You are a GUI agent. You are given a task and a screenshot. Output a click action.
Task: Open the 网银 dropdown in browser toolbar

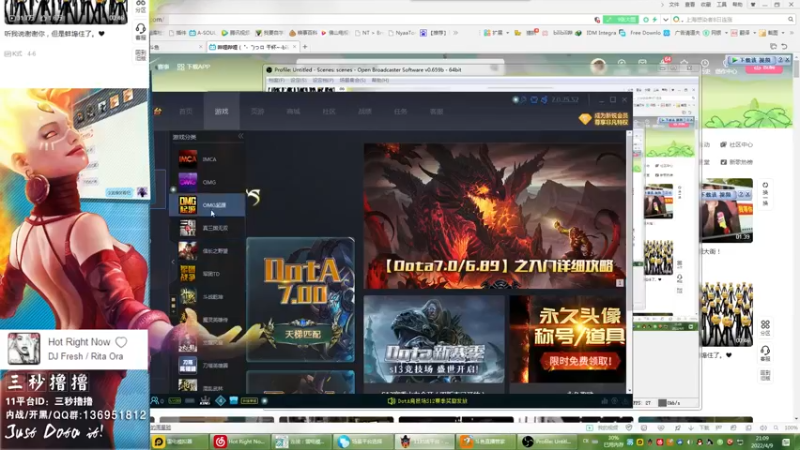click(716, 33)
